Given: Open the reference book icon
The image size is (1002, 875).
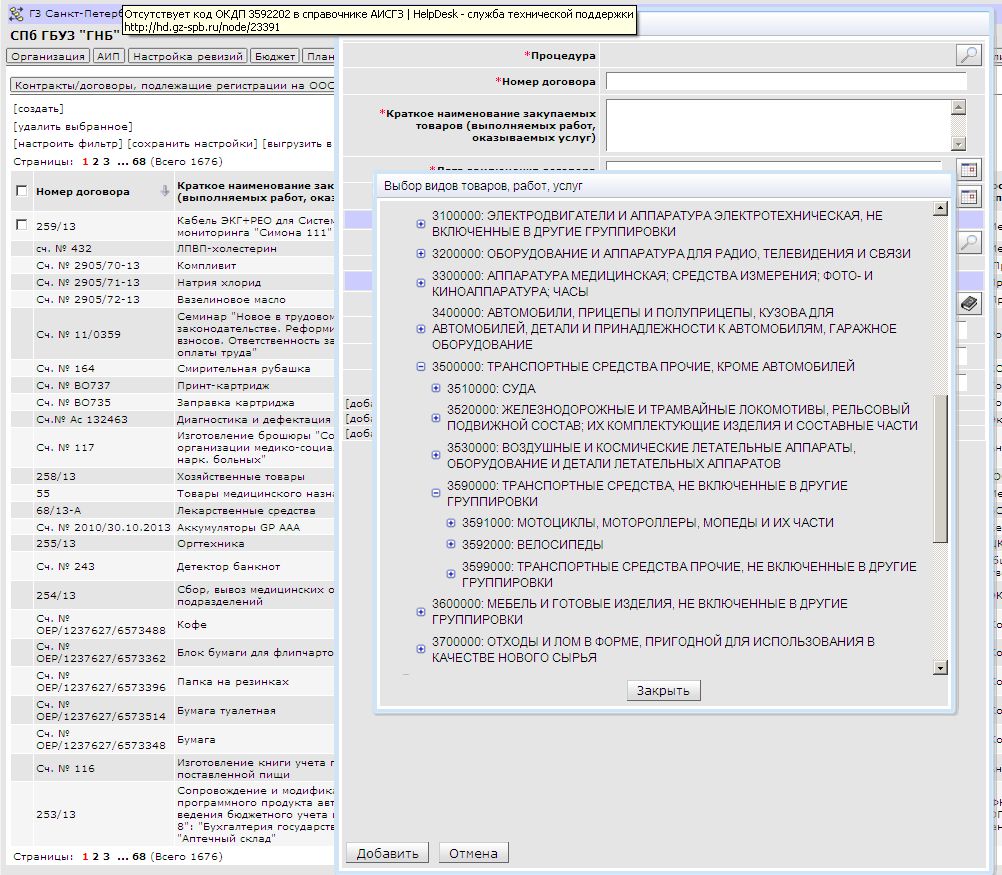Looking at the screenshot, I should tap(969, 303).
